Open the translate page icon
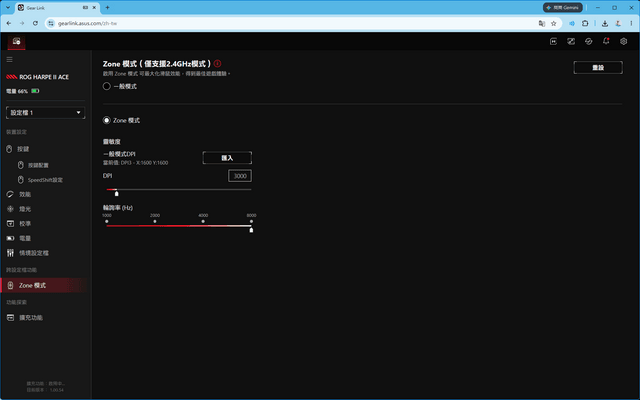Screen dimensions: 640x400 coord(542,23)
